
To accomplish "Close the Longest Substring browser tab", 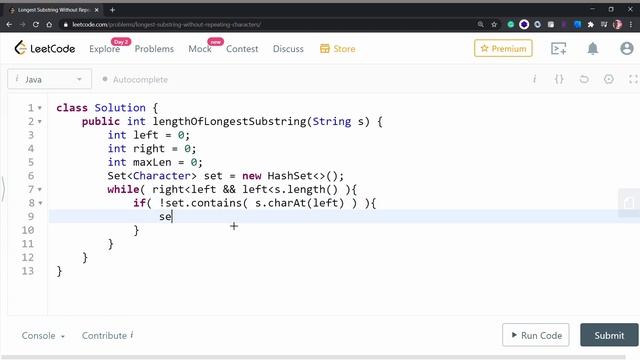I will [x=97, y=10].
